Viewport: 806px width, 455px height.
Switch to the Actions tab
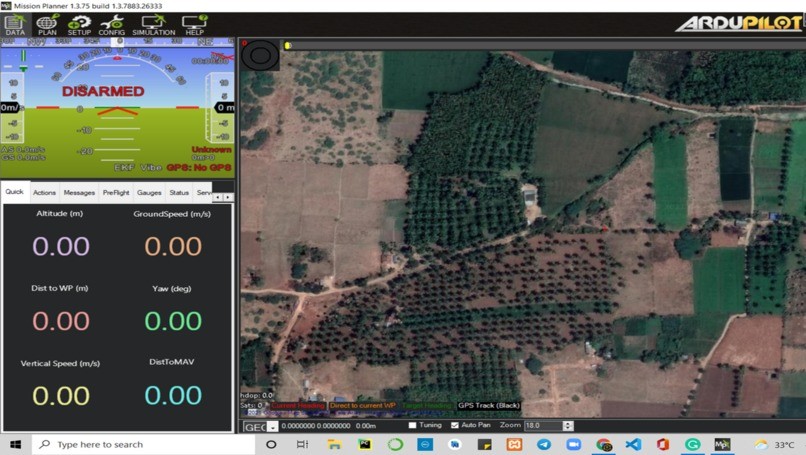pyautogui.click(x=44, y=192)
